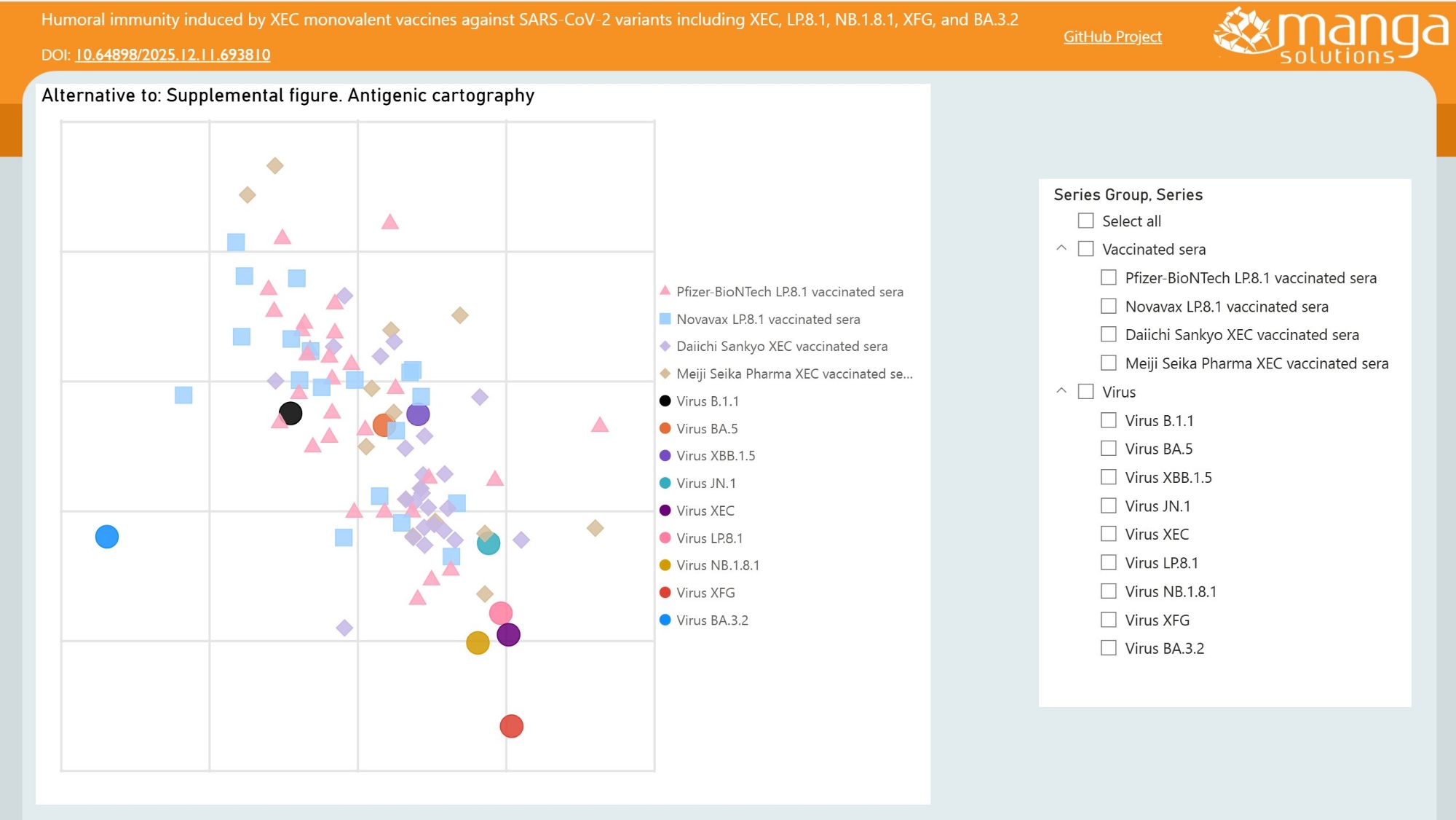Click the pink Virus LP.8.1 circle on chart
Image resolution: width=1456 pixels, height=820 pixels.
click(500, 612)
